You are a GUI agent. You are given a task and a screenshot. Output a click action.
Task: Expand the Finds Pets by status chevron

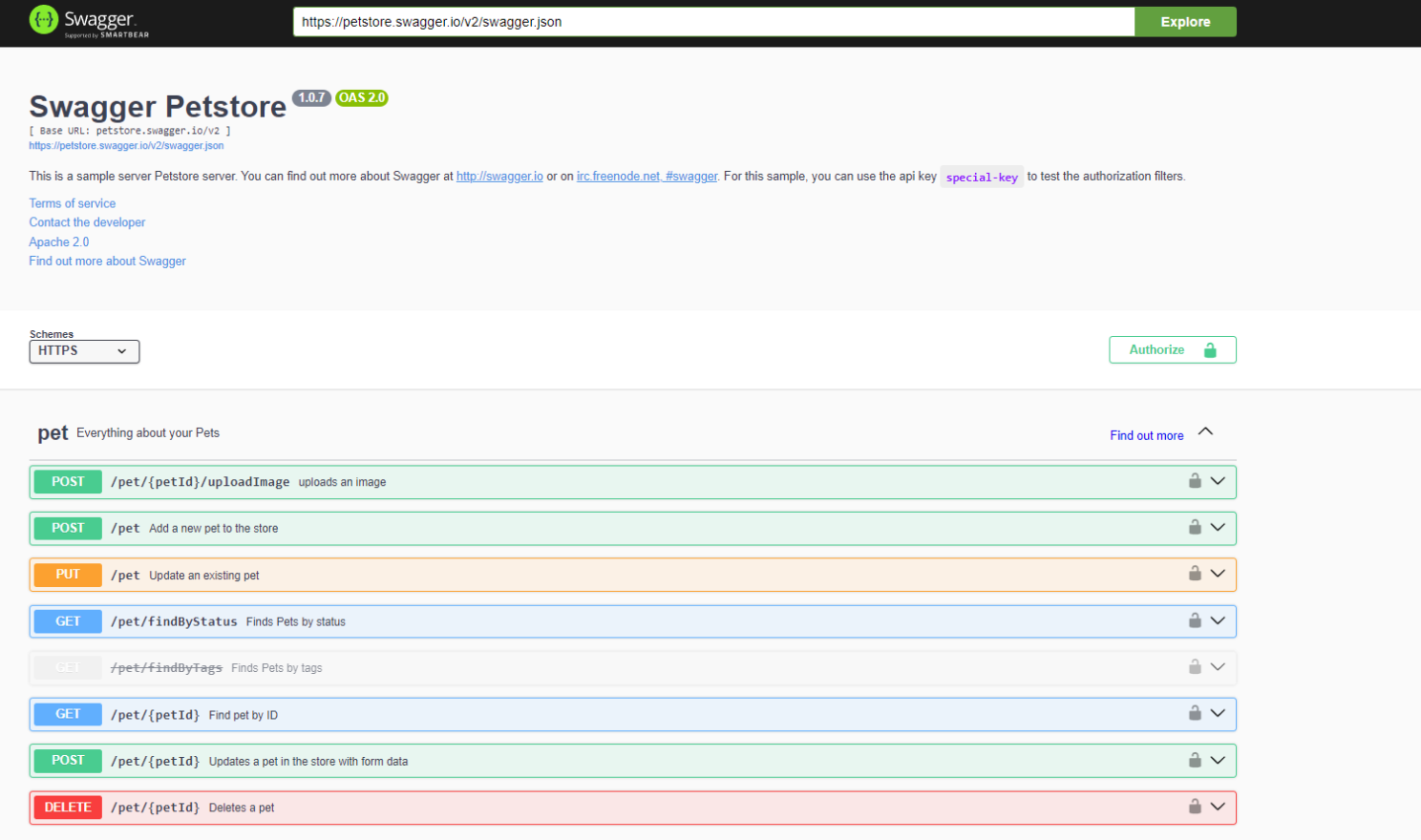[1218, 620]
